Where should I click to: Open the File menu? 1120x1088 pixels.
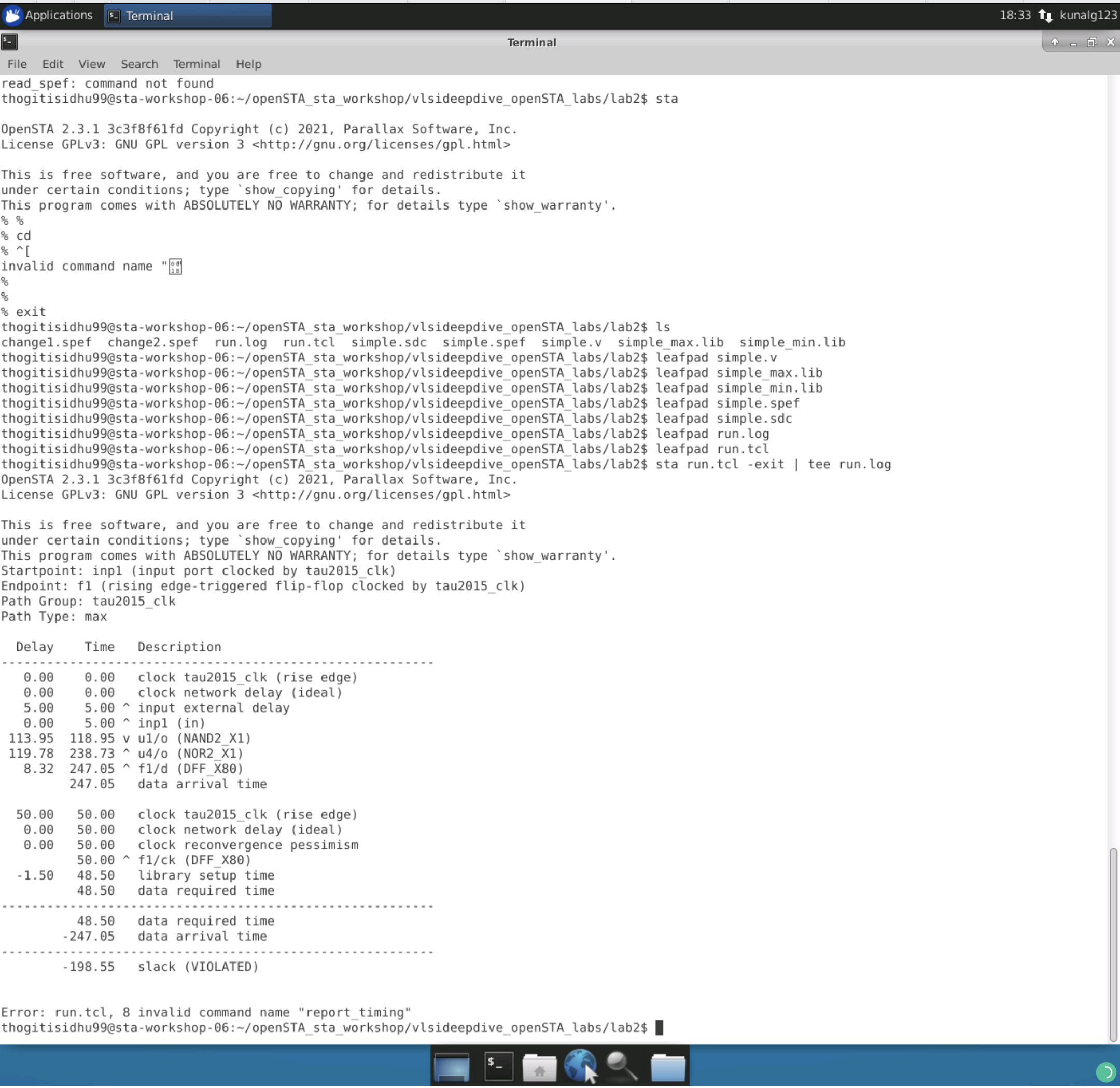[x=17, y=64]
